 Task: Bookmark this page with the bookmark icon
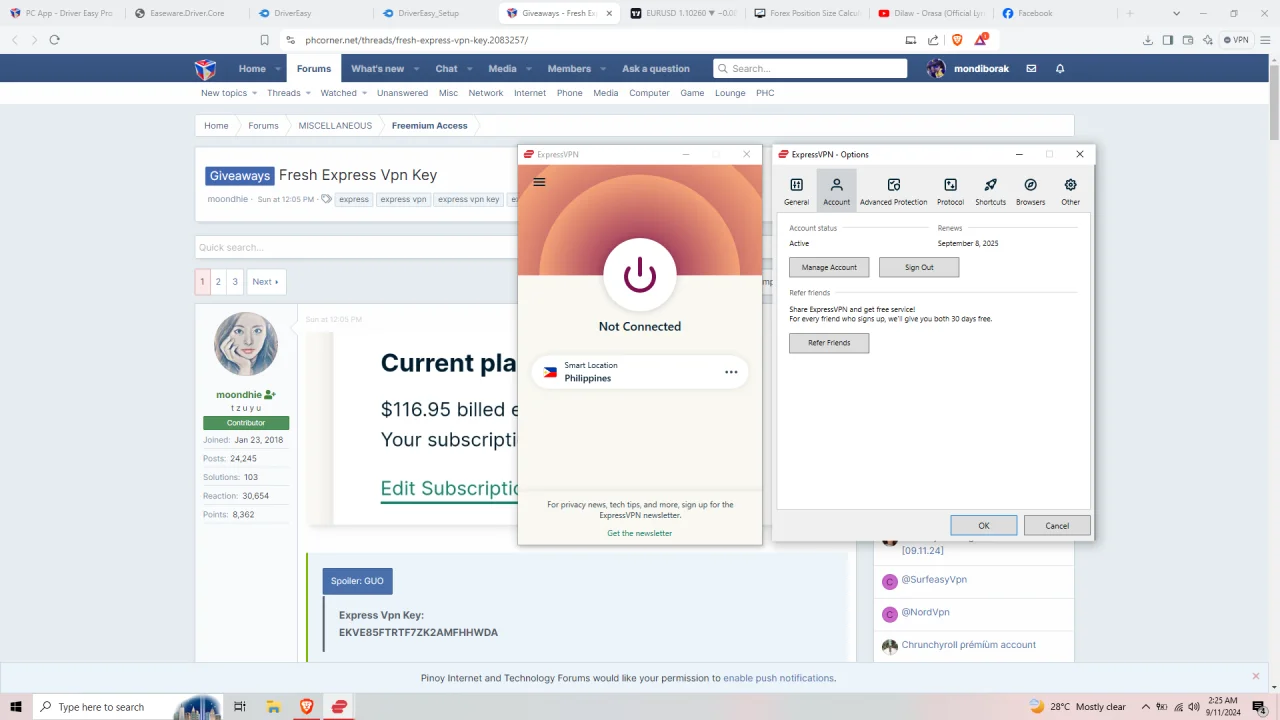click(x=264, y=40)
